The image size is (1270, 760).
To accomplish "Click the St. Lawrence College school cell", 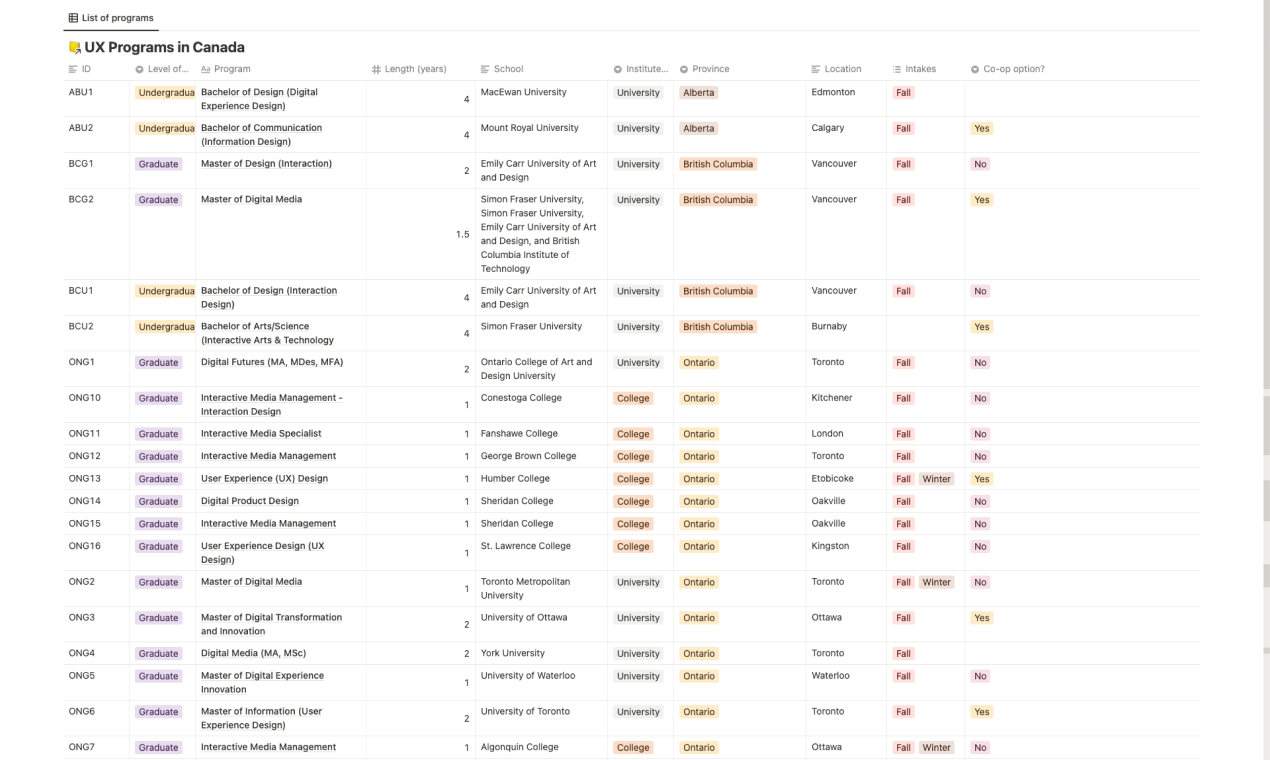I will pos(541,553).
